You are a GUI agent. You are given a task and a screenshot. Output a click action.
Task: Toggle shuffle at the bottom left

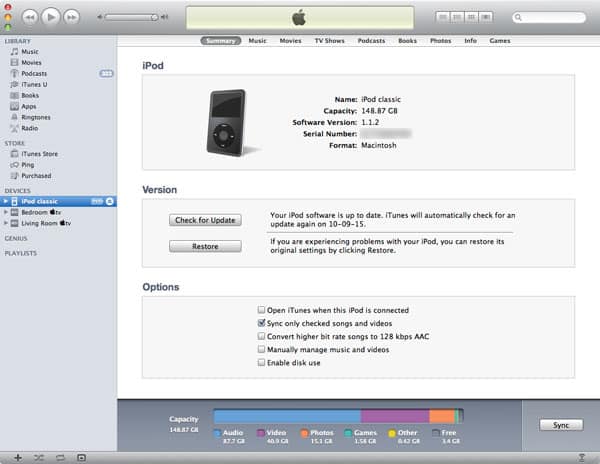tap(39, 456)
